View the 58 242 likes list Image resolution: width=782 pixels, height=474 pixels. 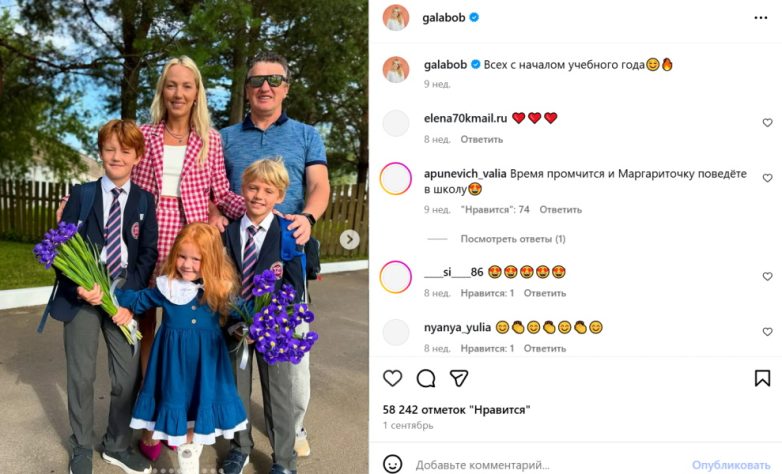(456, 410)
